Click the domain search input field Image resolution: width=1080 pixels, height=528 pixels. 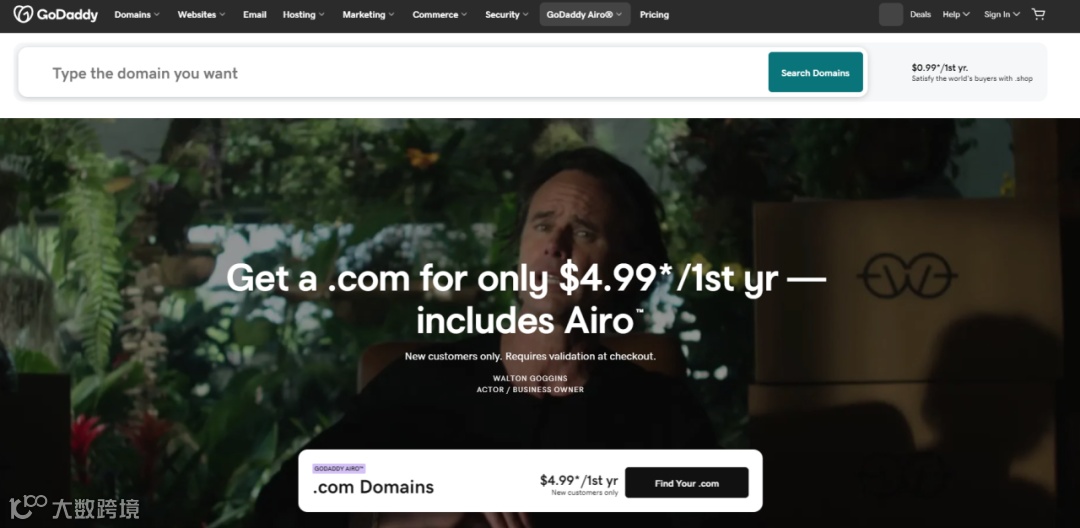point(393,73)
